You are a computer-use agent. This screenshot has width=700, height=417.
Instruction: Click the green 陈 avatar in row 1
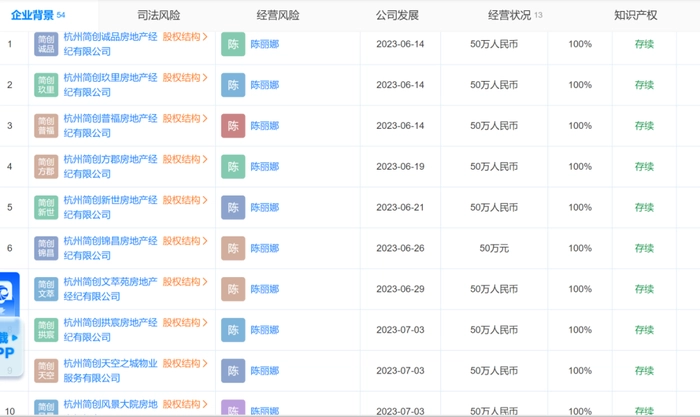click(233, 44)
